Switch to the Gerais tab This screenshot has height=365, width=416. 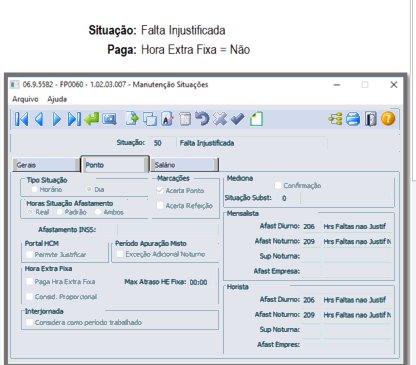click(46, 165)
